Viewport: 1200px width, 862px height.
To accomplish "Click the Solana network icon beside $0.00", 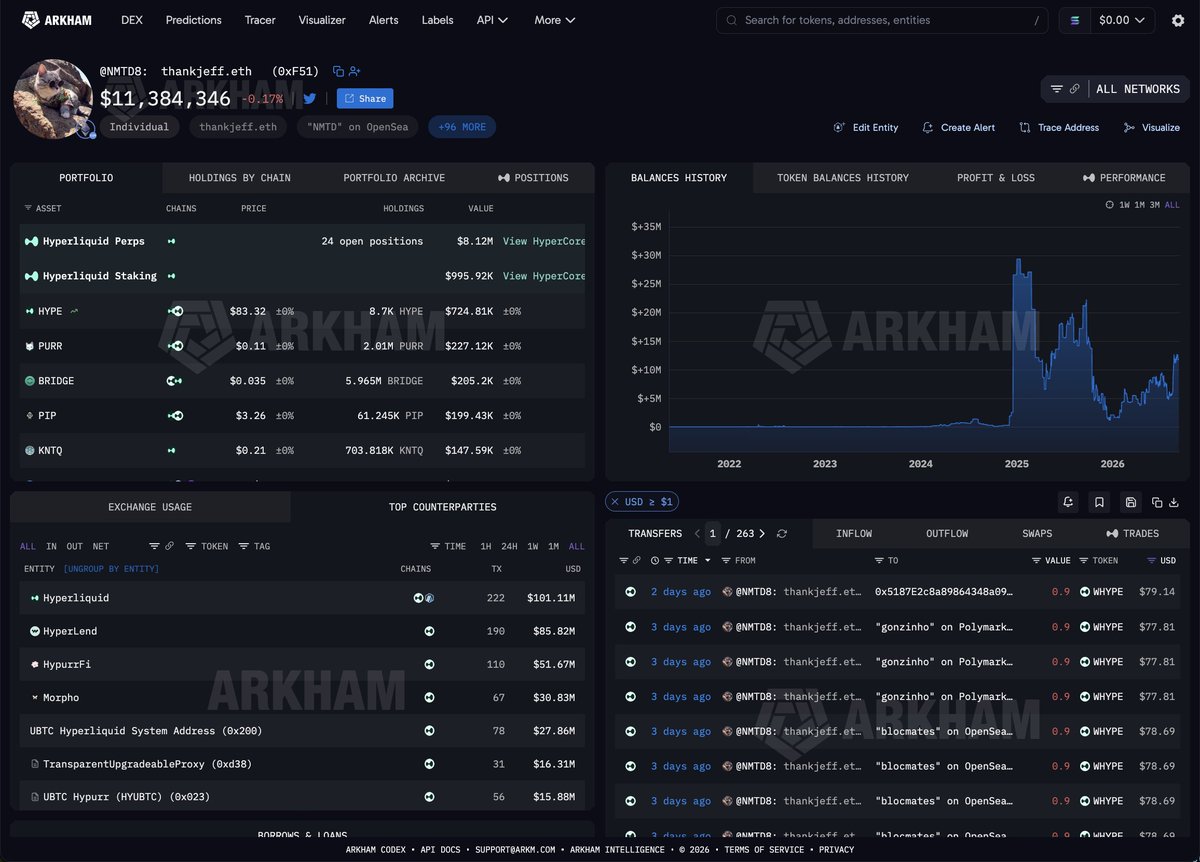I will coord(1075,20).
